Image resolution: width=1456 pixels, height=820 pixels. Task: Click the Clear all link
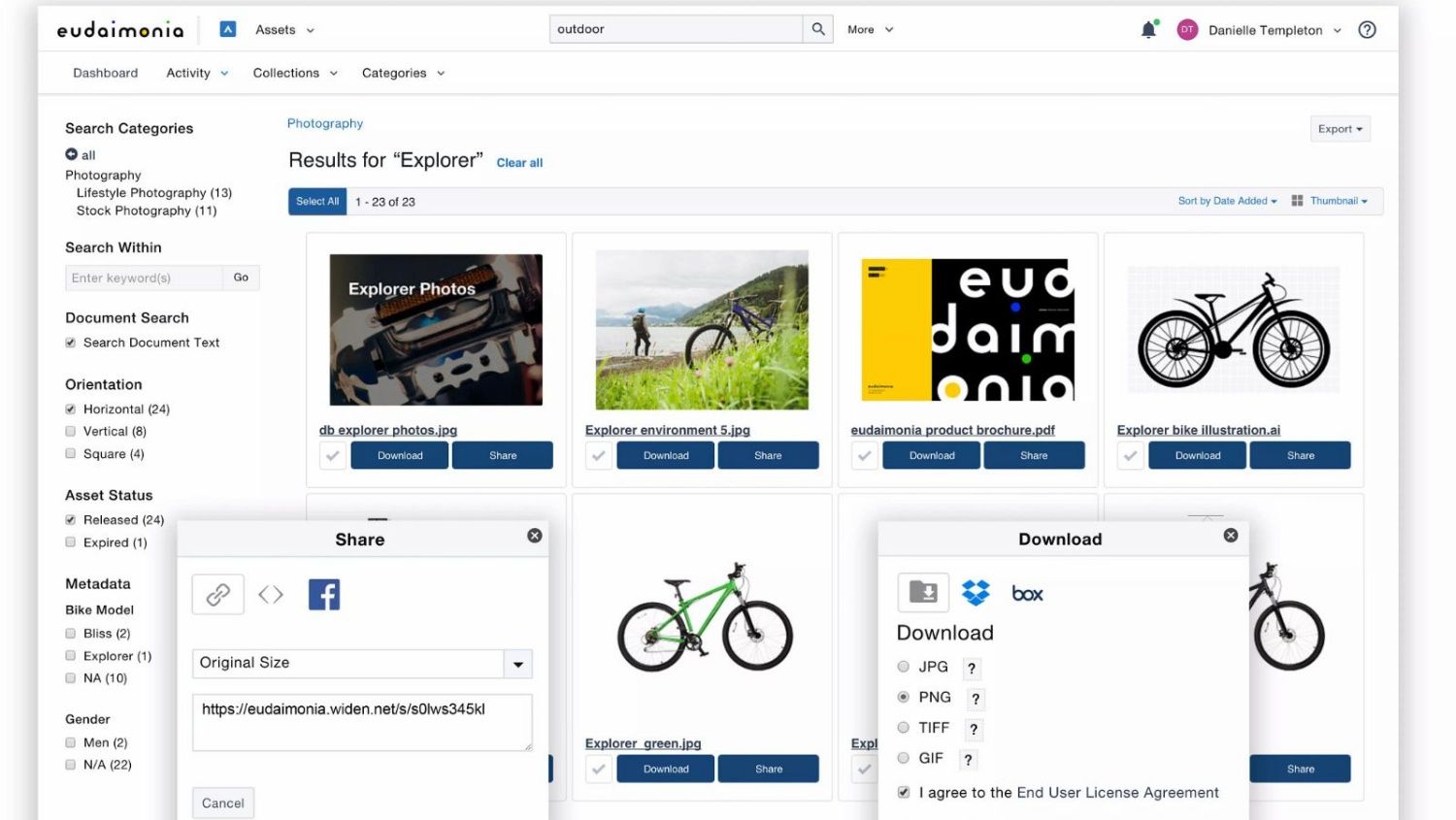click(519, 163)
